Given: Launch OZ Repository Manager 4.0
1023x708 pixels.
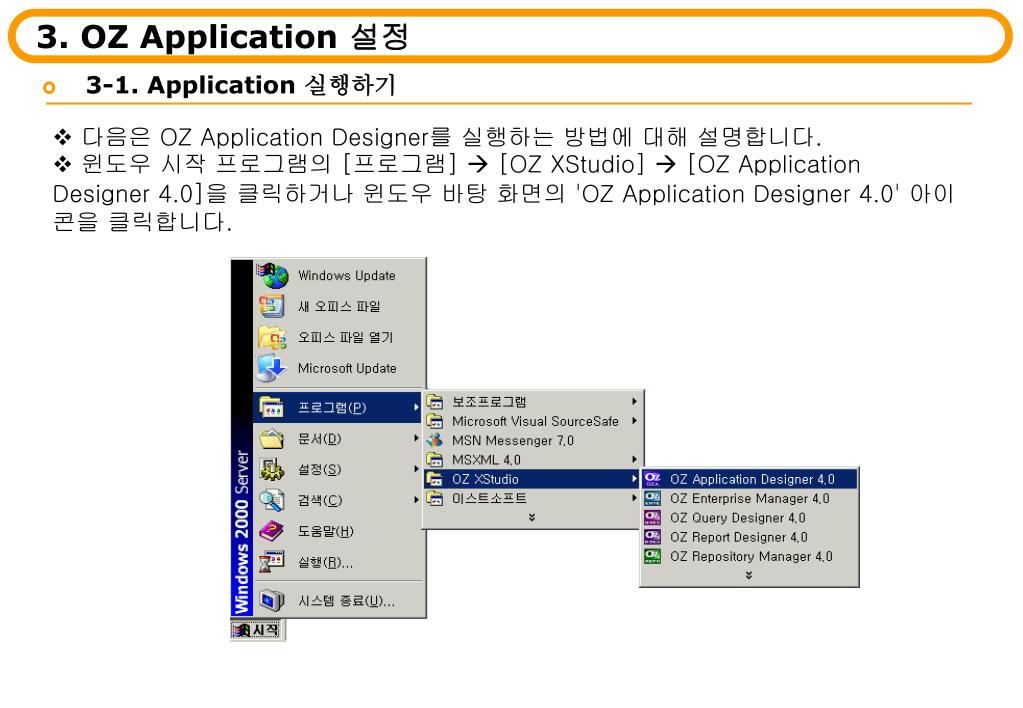Looking at the screenshot, I should 749,557.
